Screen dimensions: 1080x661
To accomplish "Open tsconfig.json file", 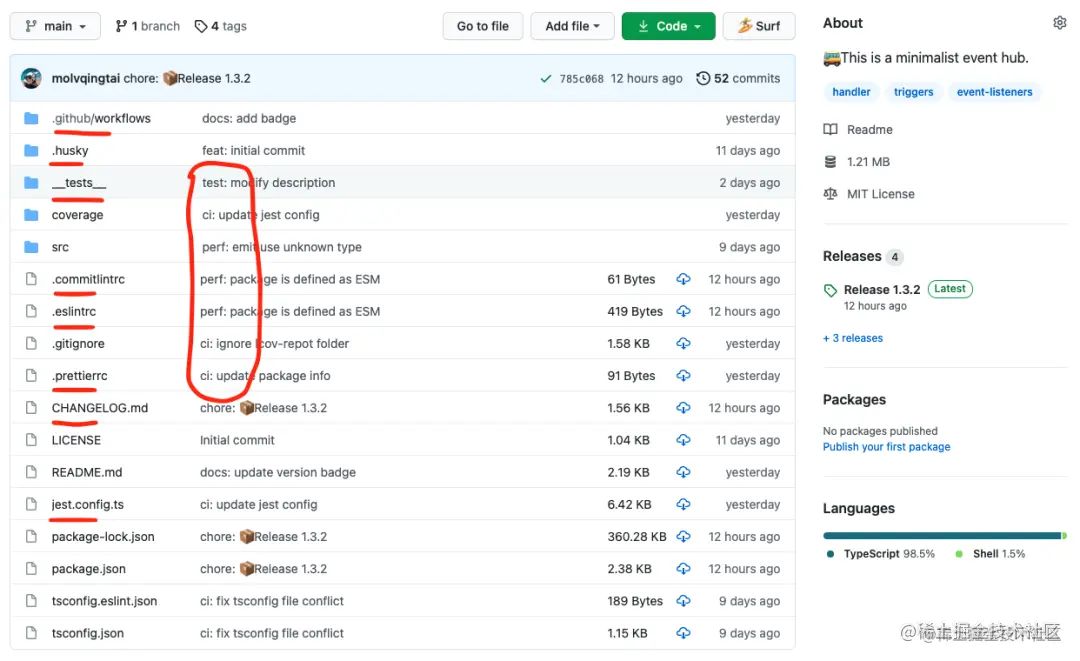I will click(x=87, y=633).
